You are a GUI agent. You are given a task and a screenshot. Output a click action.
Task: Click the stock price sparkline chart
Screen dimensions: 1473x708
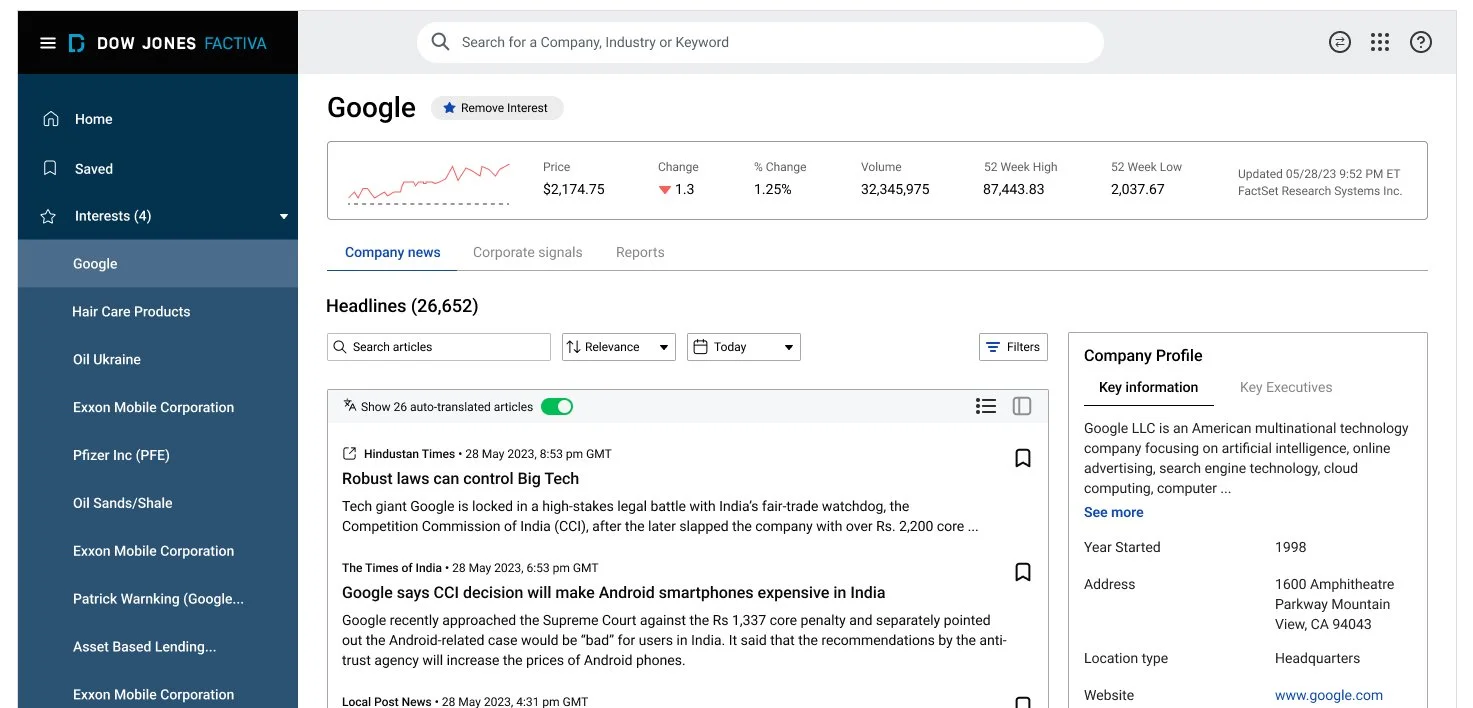point(429,183)
